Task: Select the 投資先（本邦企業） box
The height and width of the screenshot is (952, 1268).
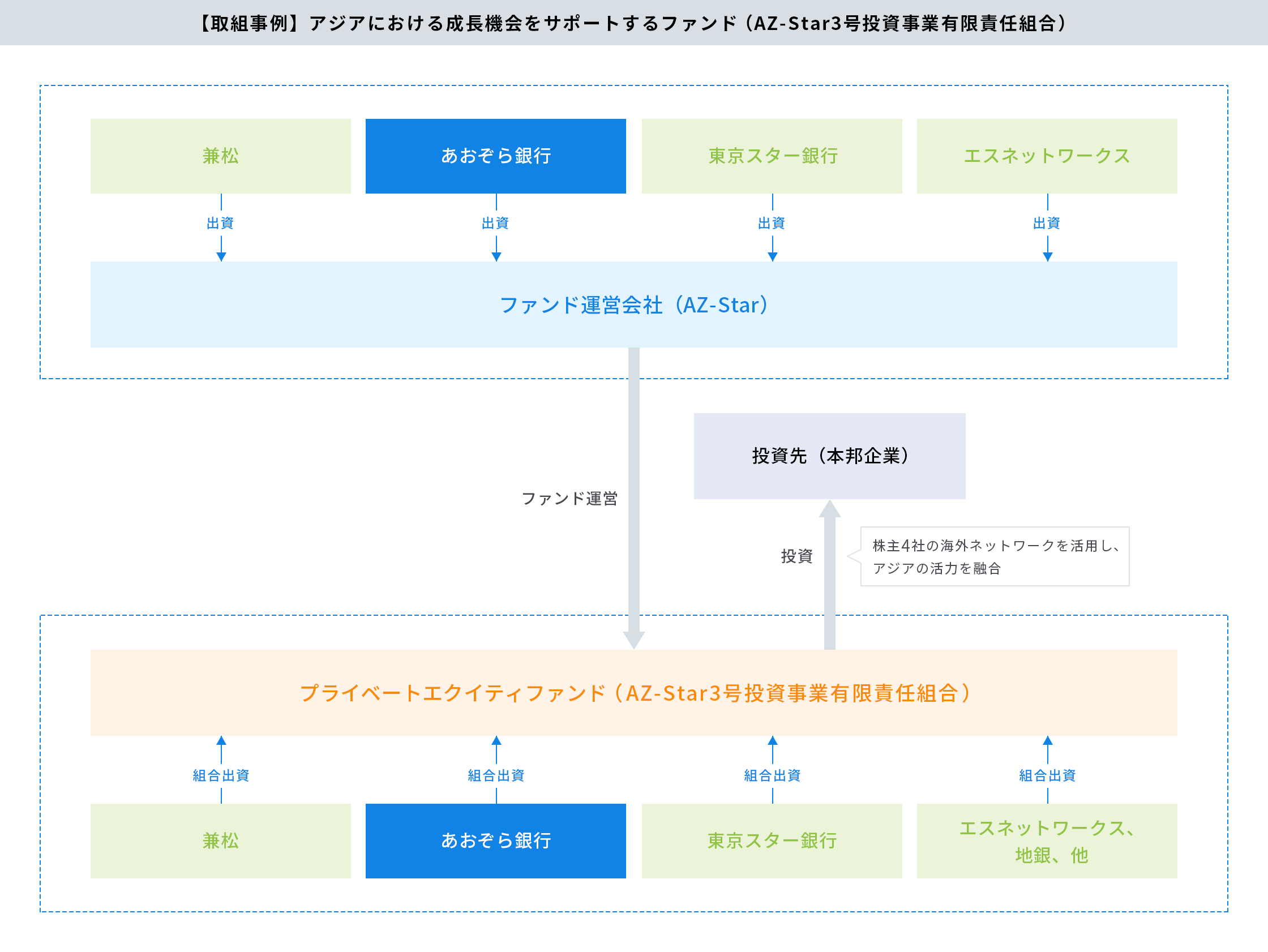Action: pos(829,456)
